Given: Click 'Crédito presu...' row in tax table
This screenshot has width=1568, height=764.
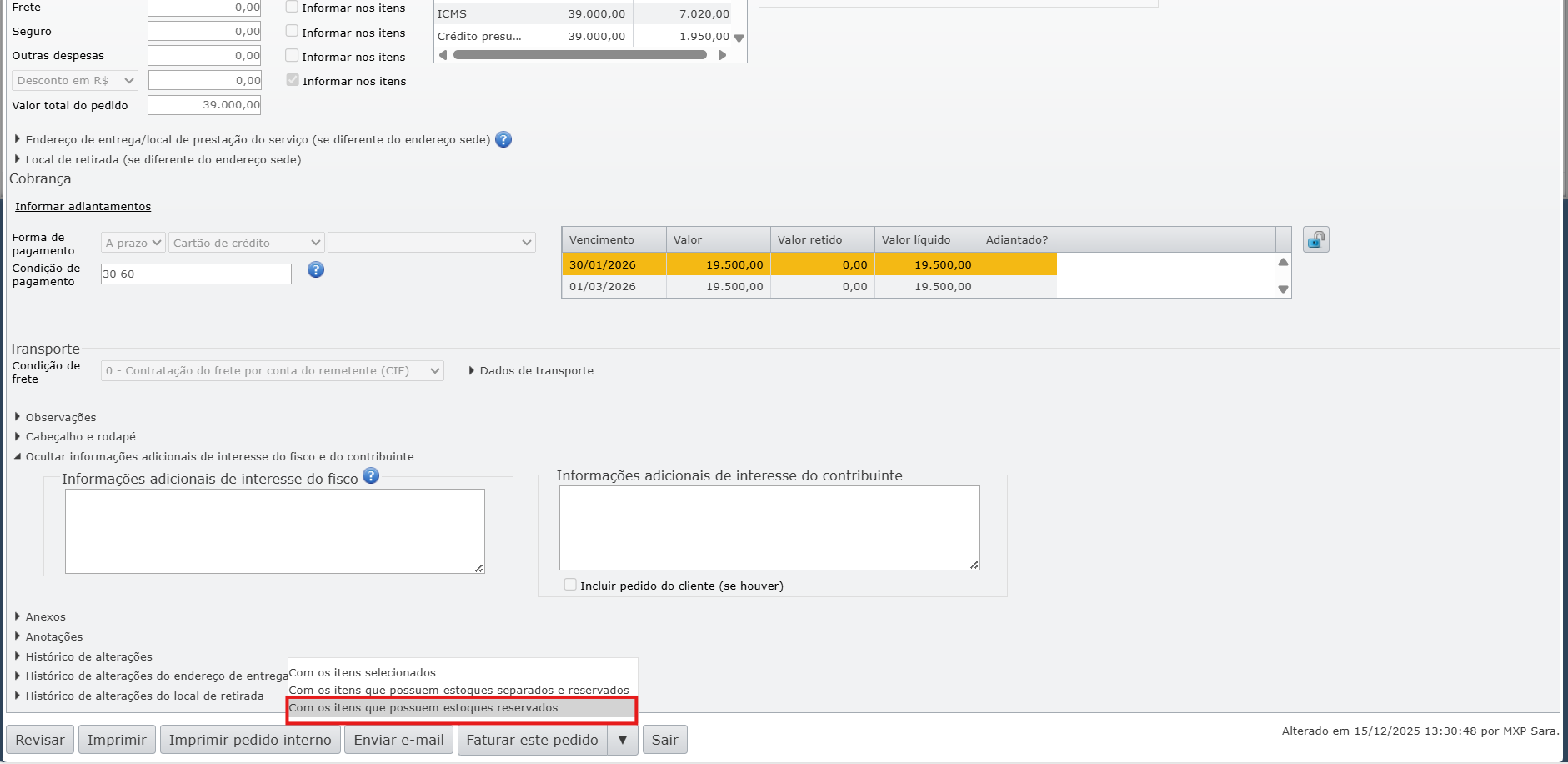Looking at the screenshot, I should pyautogui.click(x=584, y=37).
